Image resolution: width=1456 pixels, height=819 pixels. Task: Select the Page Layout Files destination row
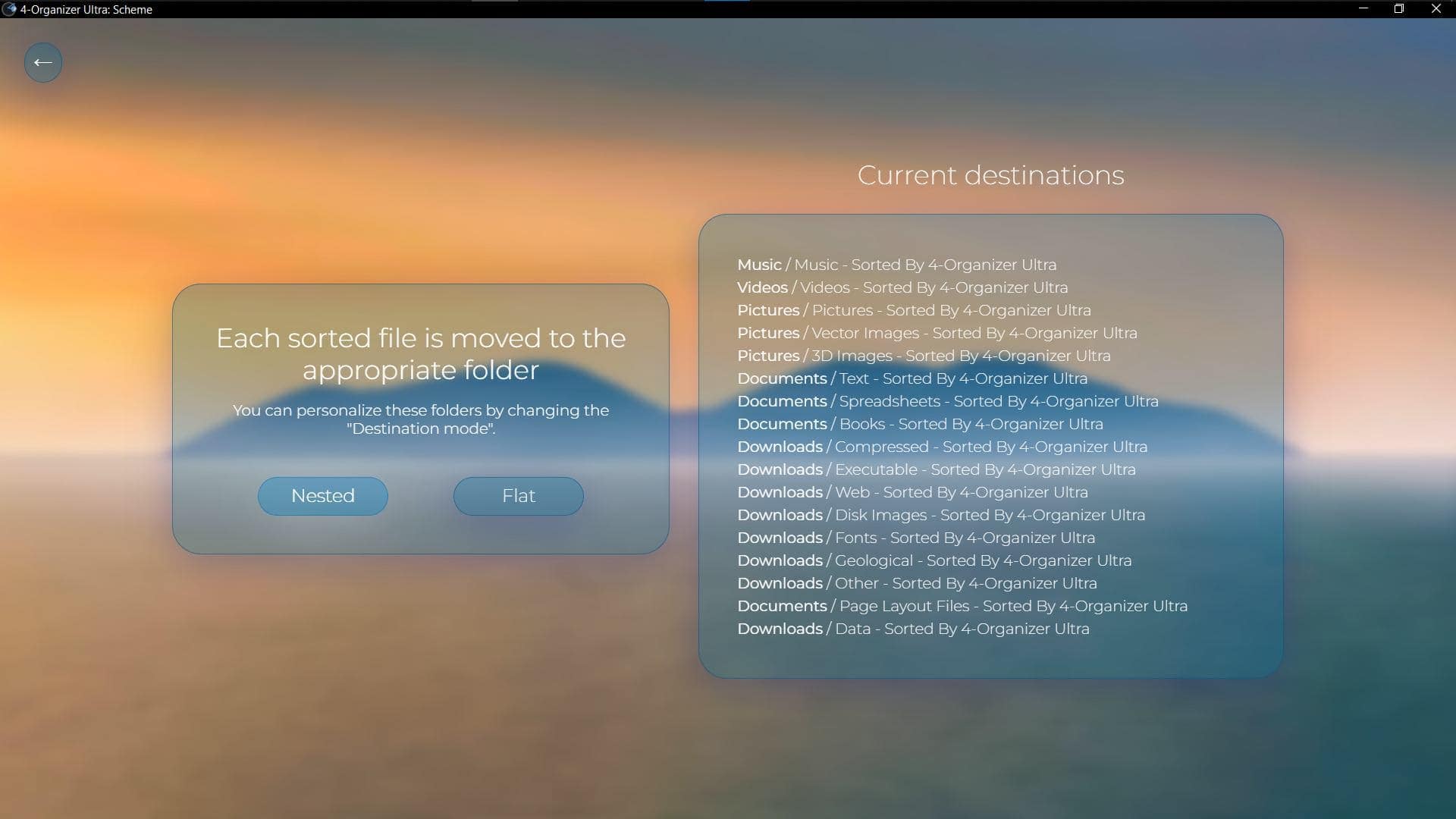[x=962, y=606]
